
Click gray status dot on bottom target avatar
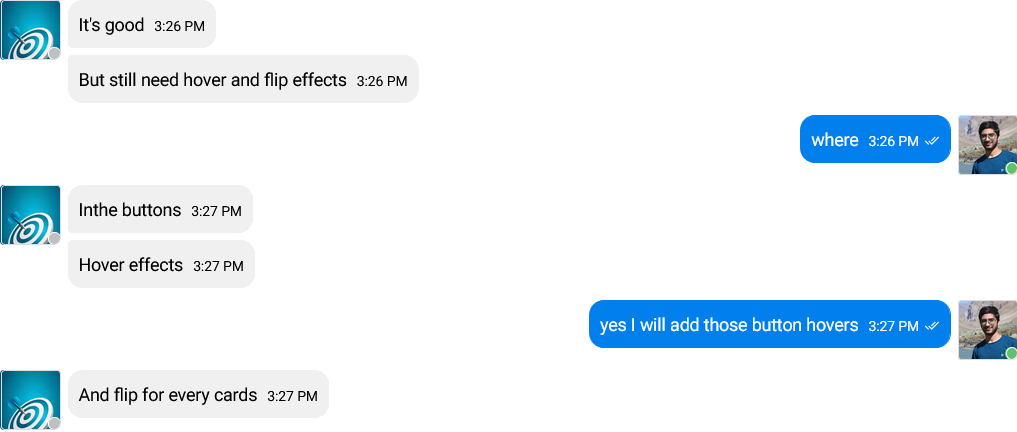tap(54, 424)
